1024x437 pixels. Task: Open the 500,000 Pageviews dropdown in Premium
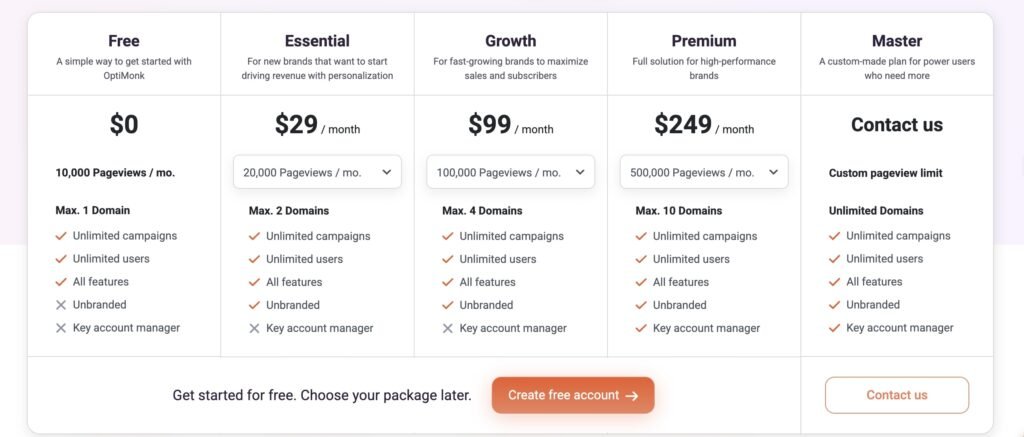(x=703, y=172)
